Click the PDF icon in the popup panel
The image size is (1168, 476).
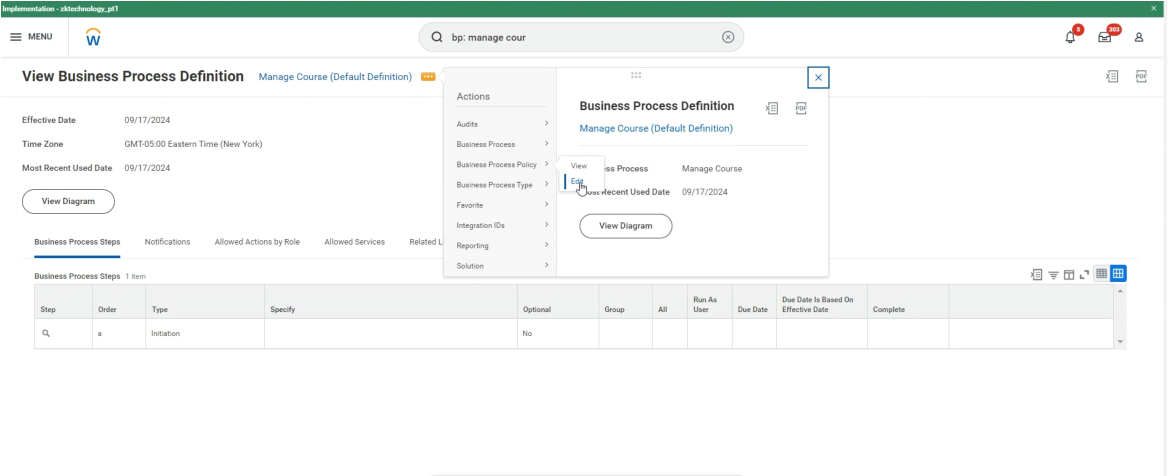click(x=801, y=108)
